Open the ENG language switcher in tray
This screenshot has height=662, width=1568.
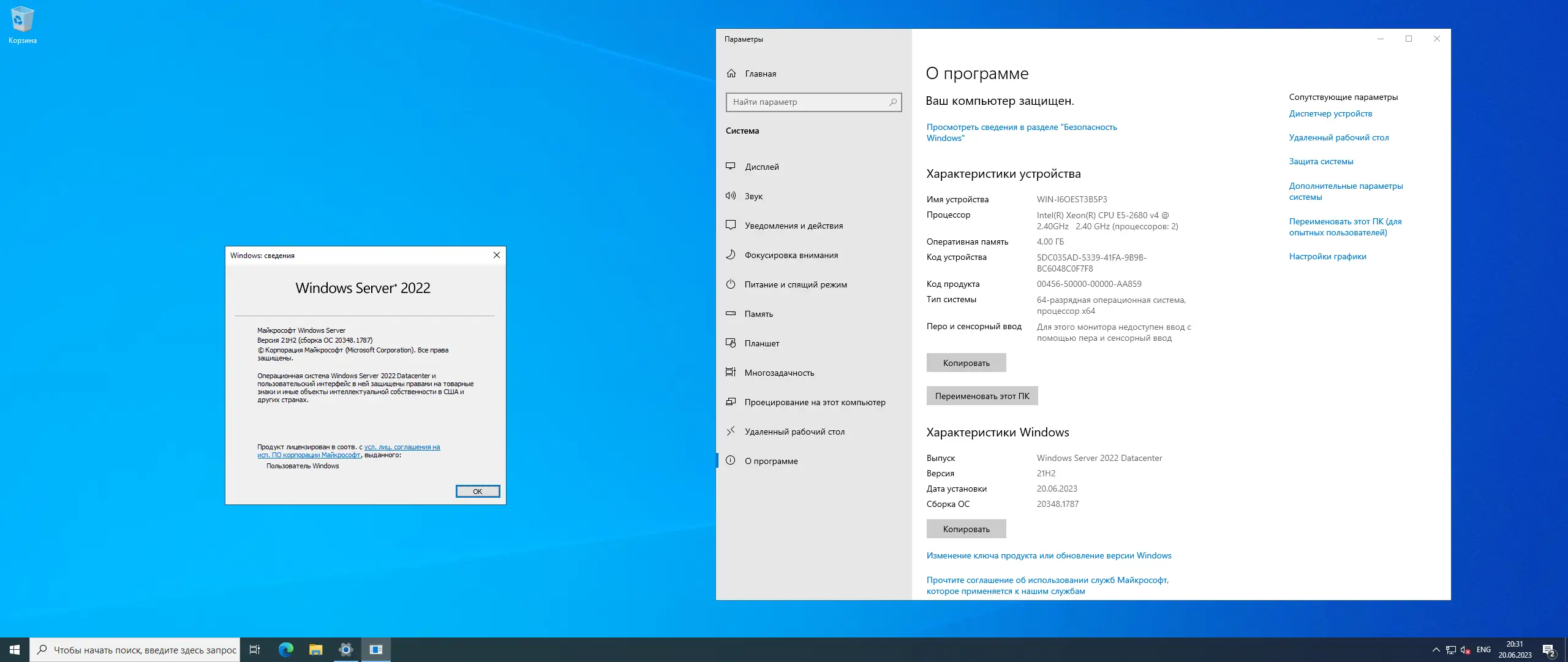(x=1483, y=650)
